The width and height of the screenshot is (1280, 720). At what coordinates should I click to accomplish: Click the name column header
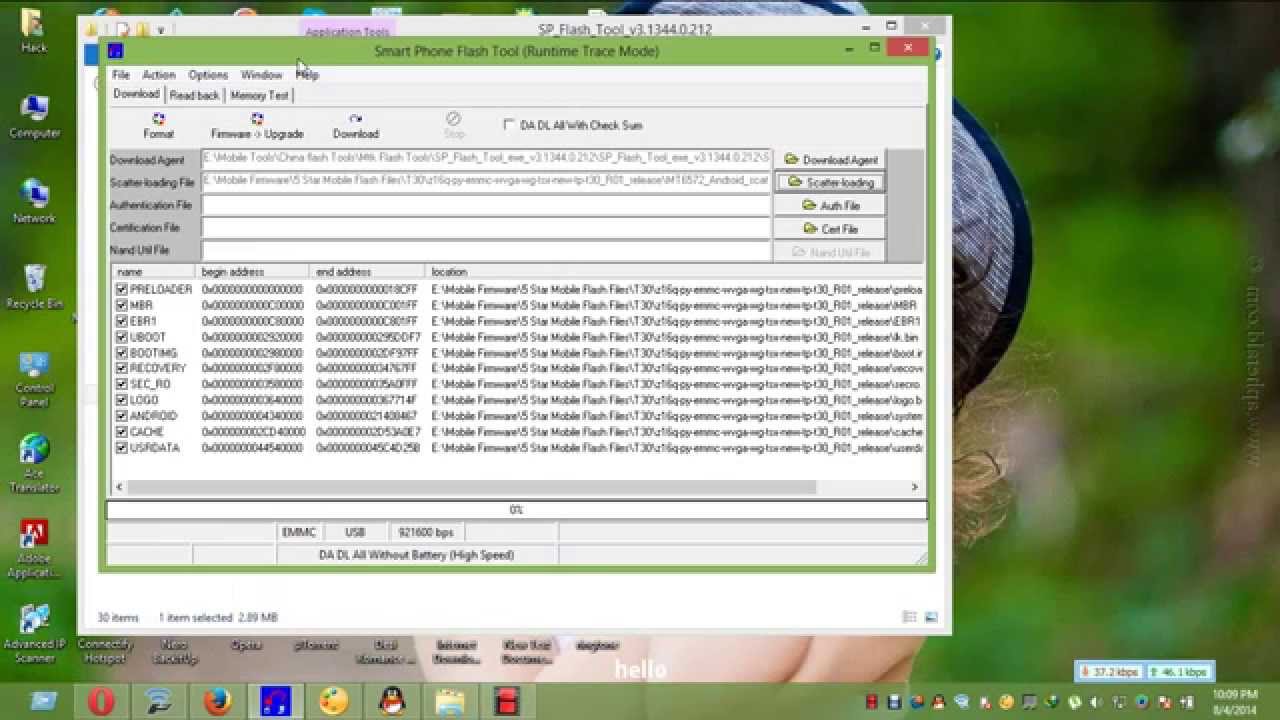(x=154, y=272)
